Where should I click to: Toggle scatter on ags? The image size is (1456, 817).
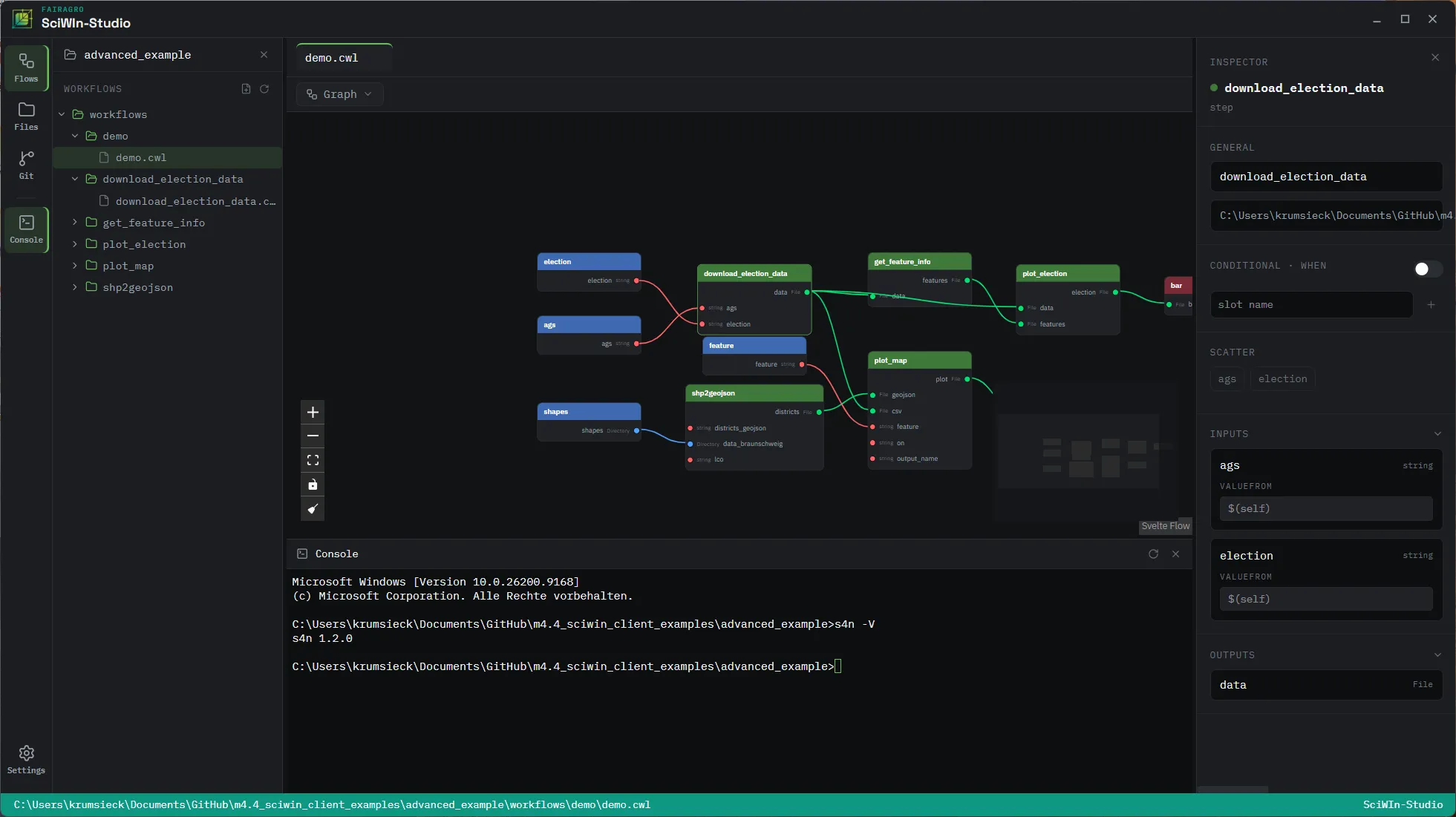1227,379
